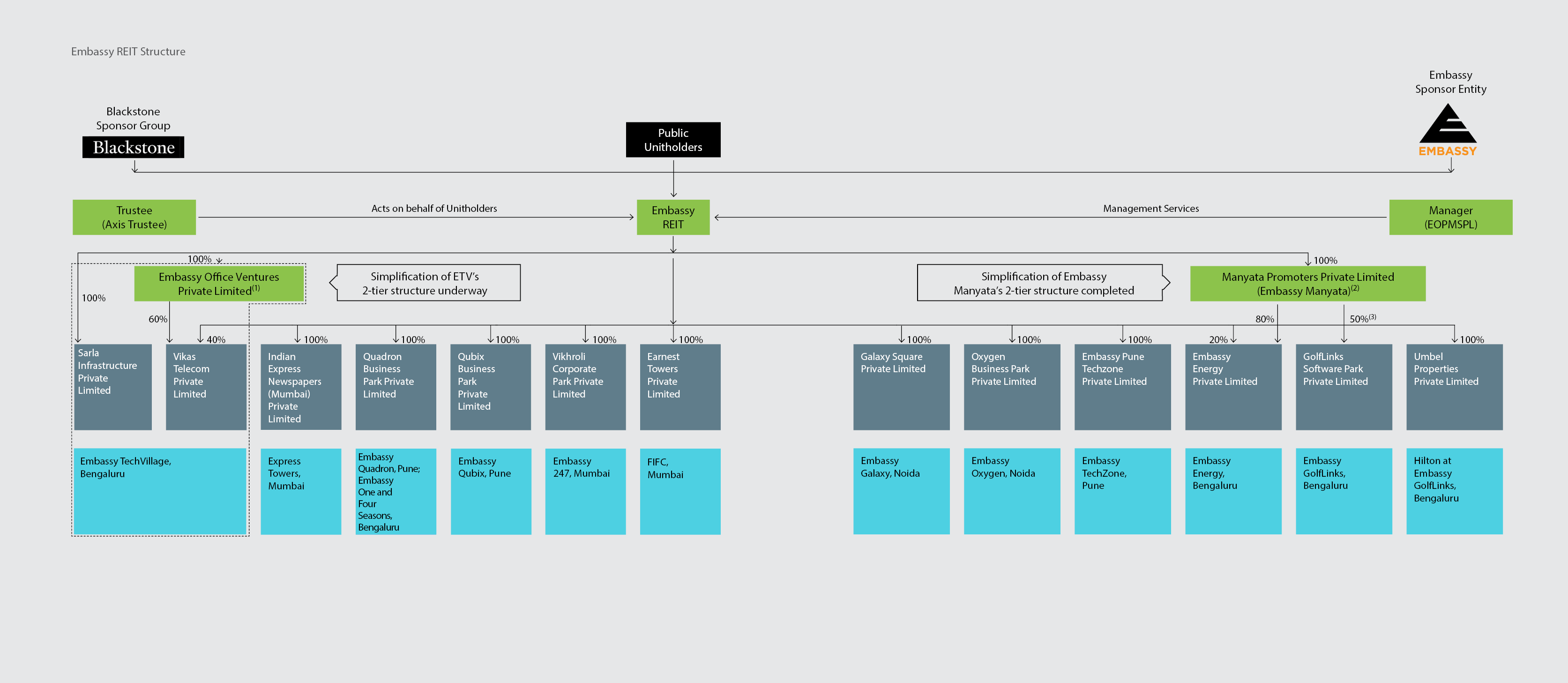Select Quadron Business Park Private Limited box
The width and height of the screenshot is (1568, 683).
(x=396, y=387)
